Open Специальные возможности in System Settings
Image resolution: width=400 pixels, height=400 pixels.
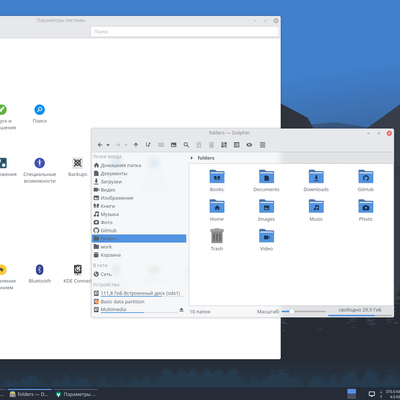(39, 171)
